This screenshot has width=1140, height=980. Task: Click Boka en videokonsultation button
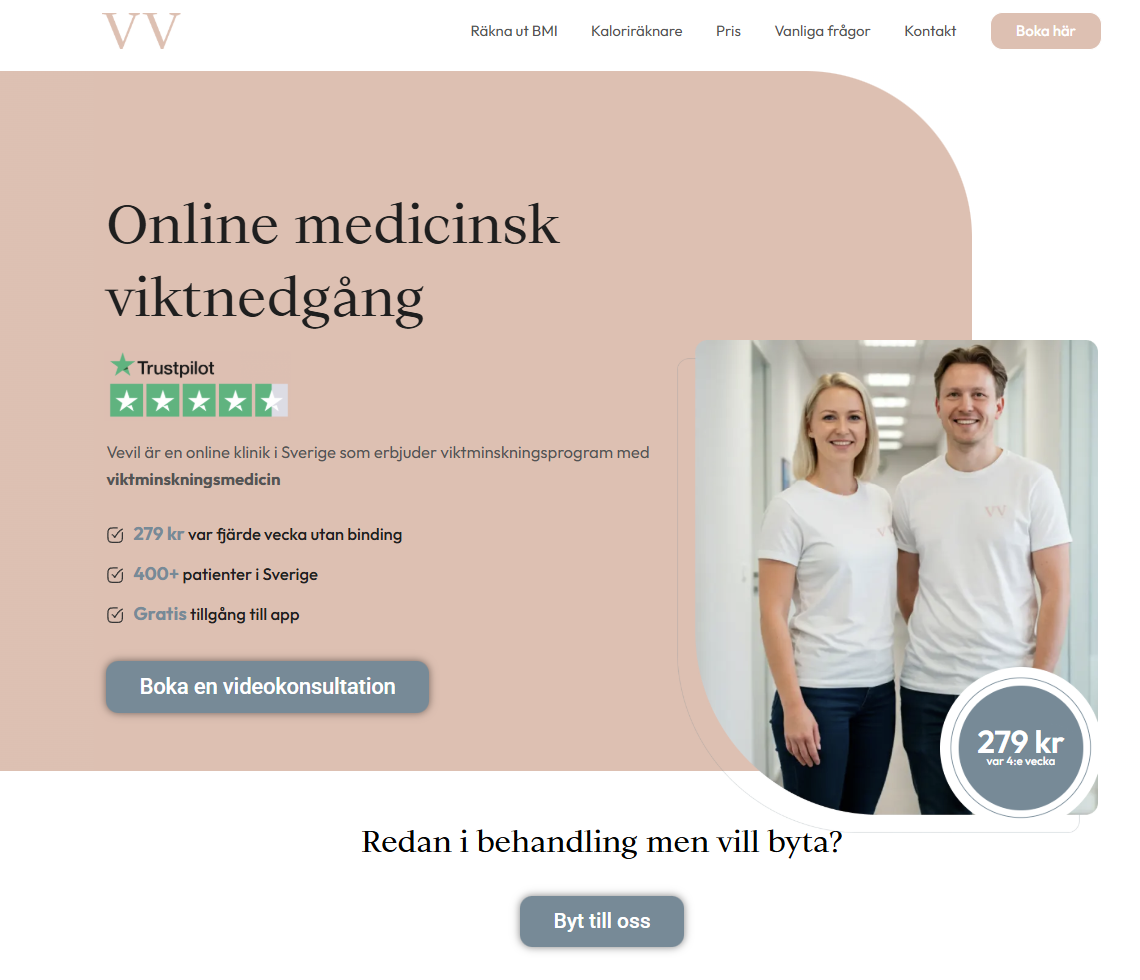[x=268, y=686]
